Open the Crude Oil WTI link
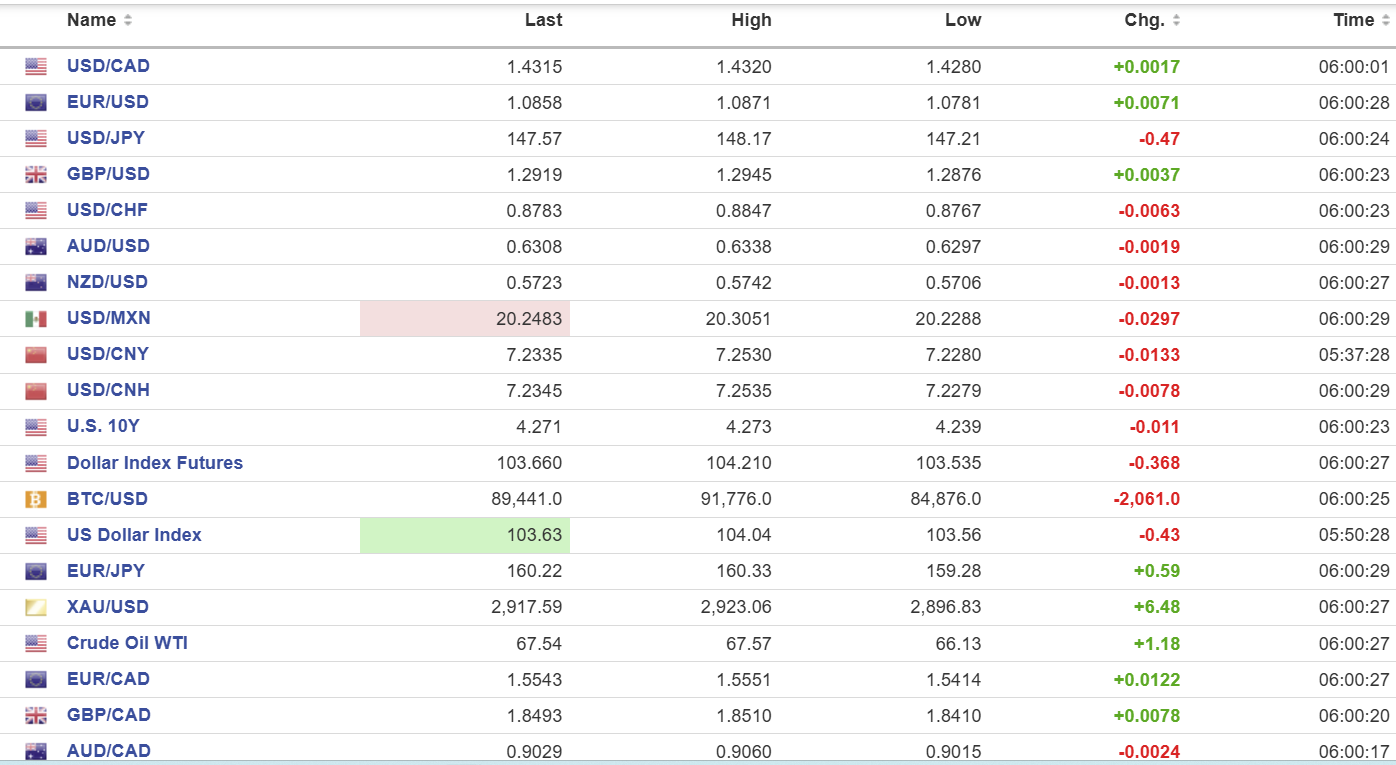 tap(127, 643)
